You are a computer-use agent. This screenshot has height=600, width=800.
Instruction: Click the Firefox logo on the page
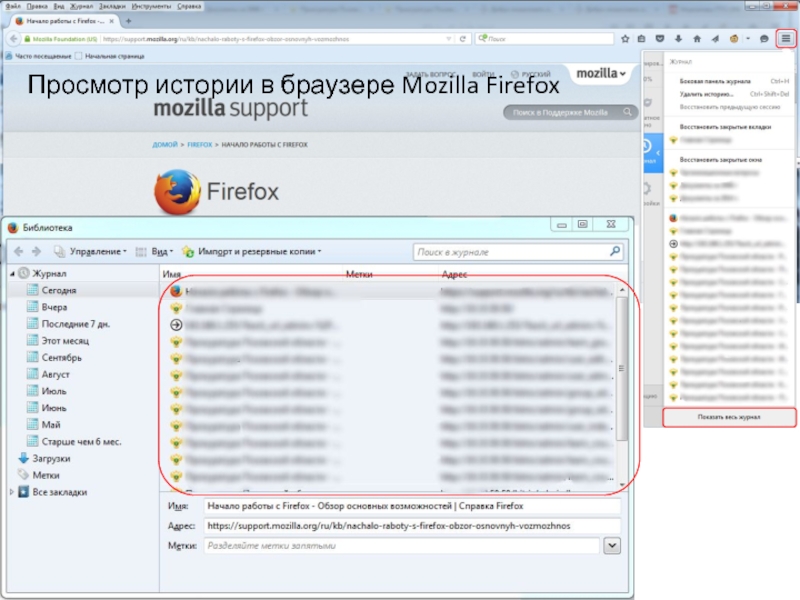[177, 192]
